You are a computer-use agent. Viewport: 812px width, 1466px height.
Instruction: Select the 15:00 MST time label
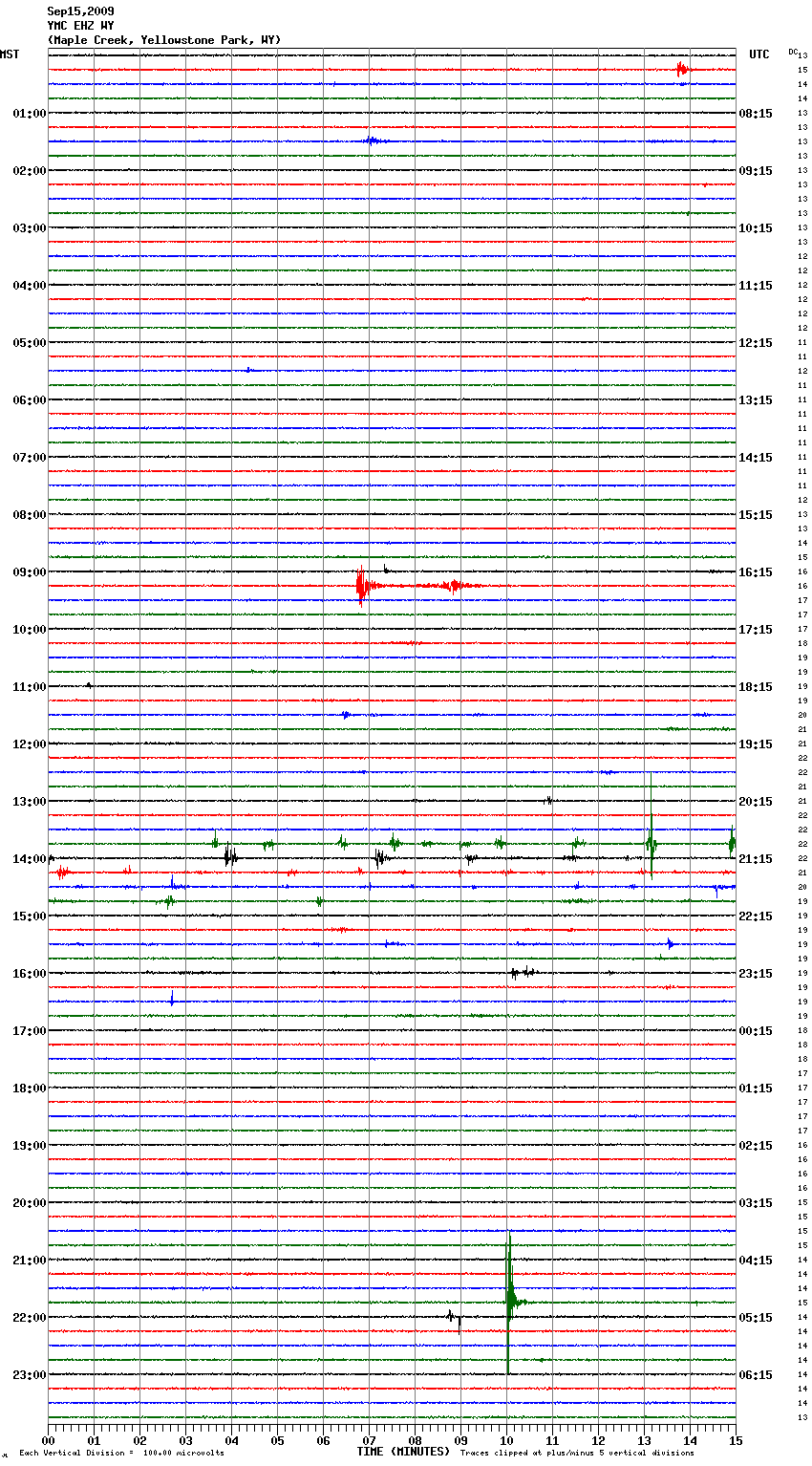pos(29,916)
